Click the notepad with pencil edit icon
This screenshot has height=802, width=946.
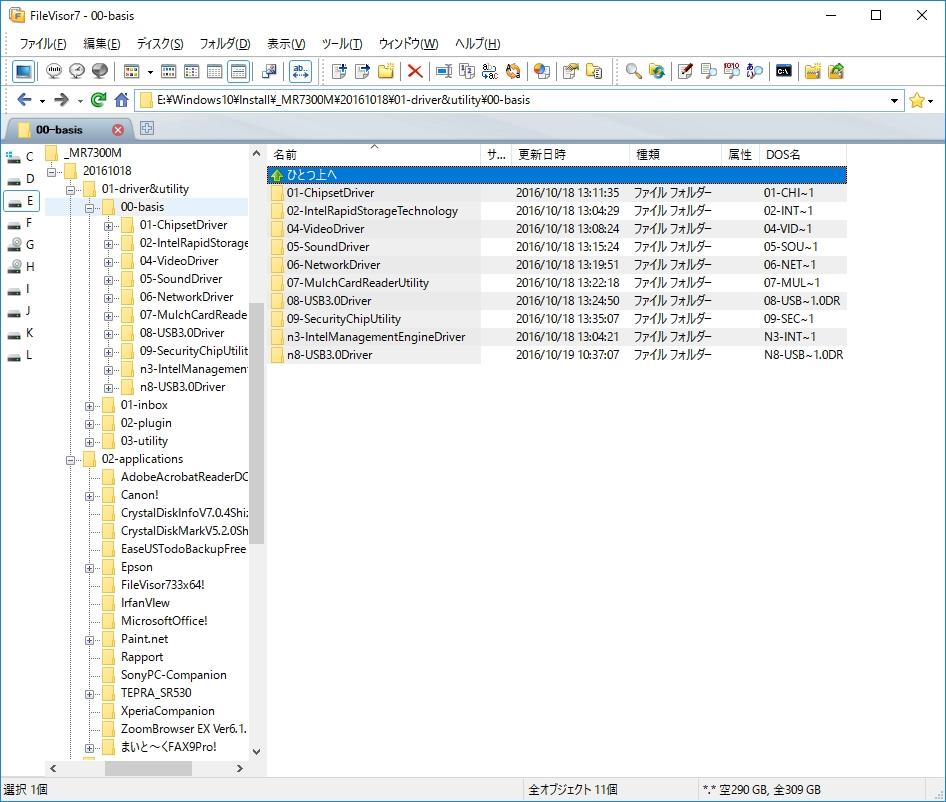pyautogui.click(x=685, y=72)
